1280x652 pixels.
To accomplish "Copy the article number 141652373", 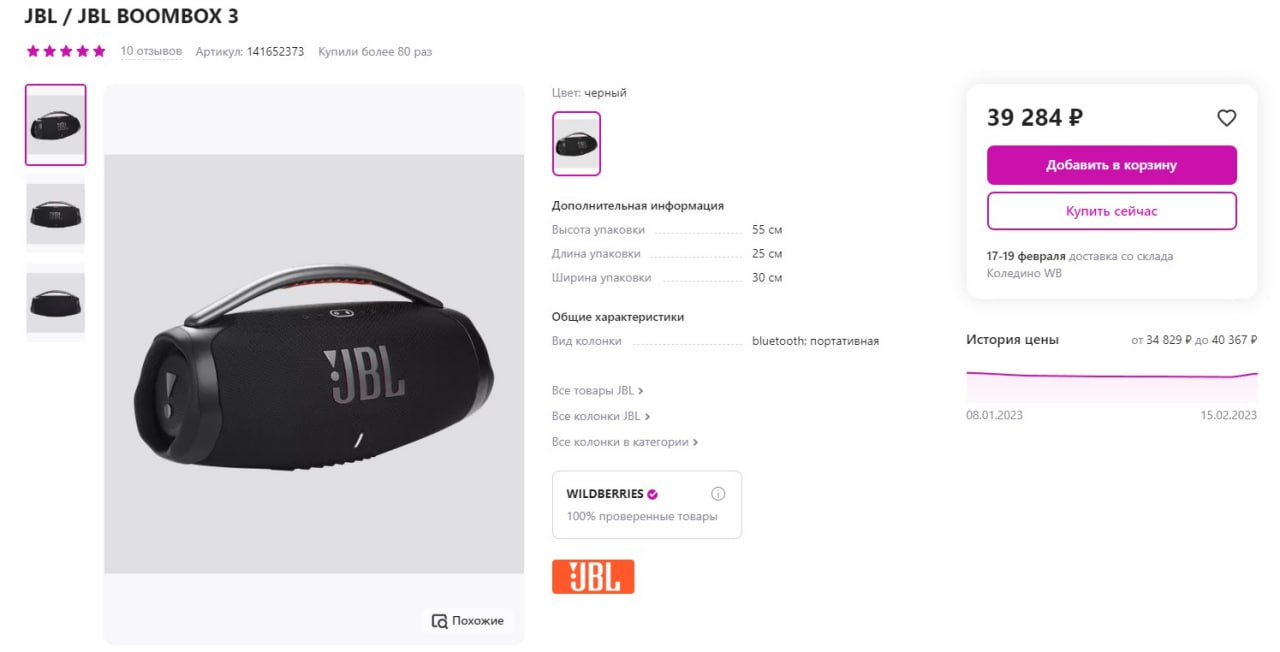I will point(275,51).
